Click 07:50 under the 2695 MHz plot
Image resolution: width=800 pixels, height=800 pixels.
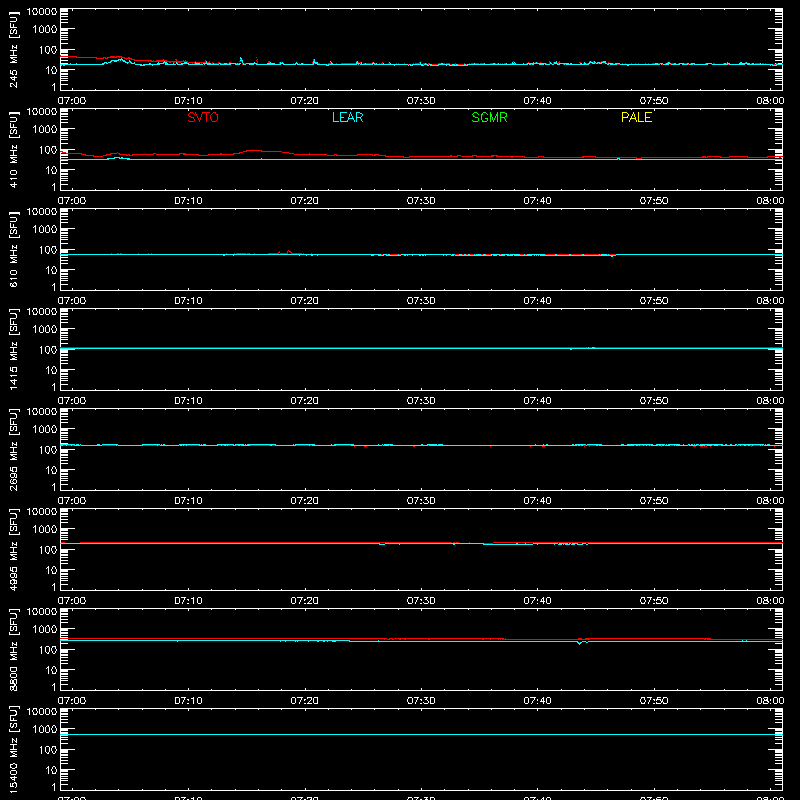coord(654,501)
